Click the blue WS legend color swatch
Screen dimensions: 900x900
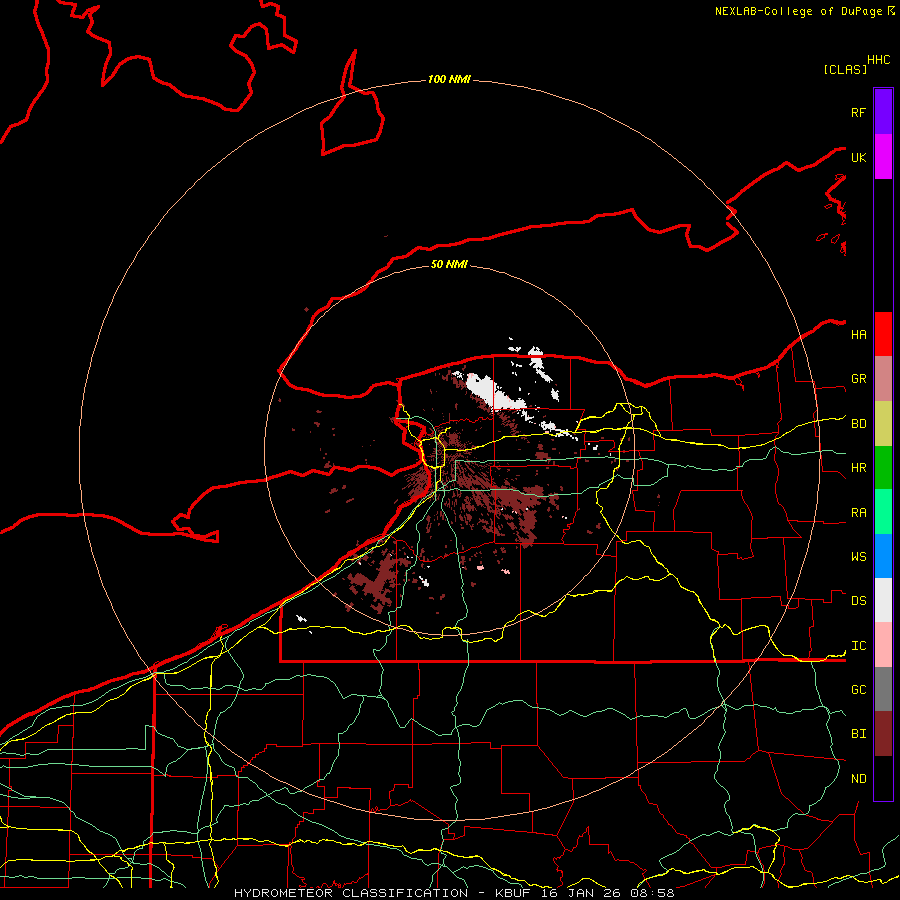coord(883,556)
